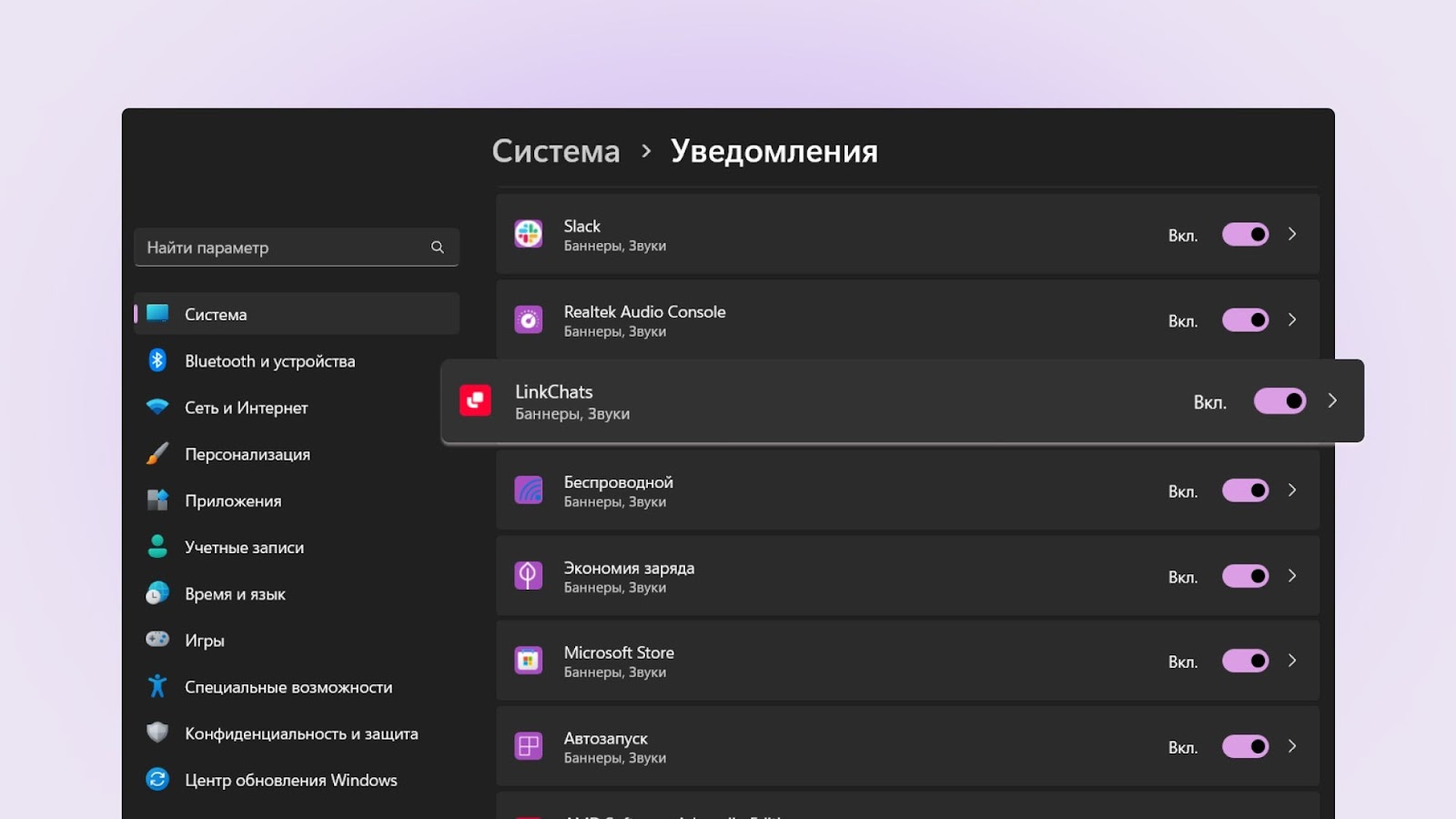The width and height of the screenshot is (1456, 819).
Task: Click the shield icon for Конфиденциальность
Action: 157,733
